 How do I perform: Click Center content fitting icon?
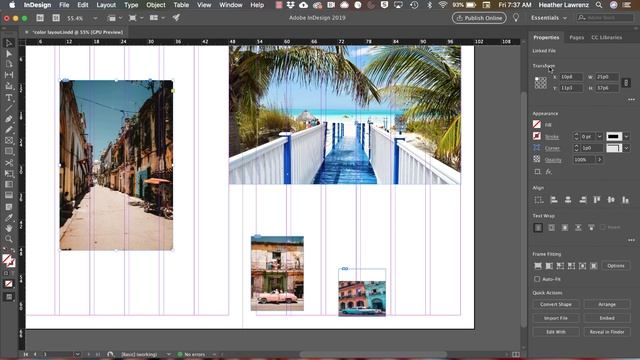point(582,266)
